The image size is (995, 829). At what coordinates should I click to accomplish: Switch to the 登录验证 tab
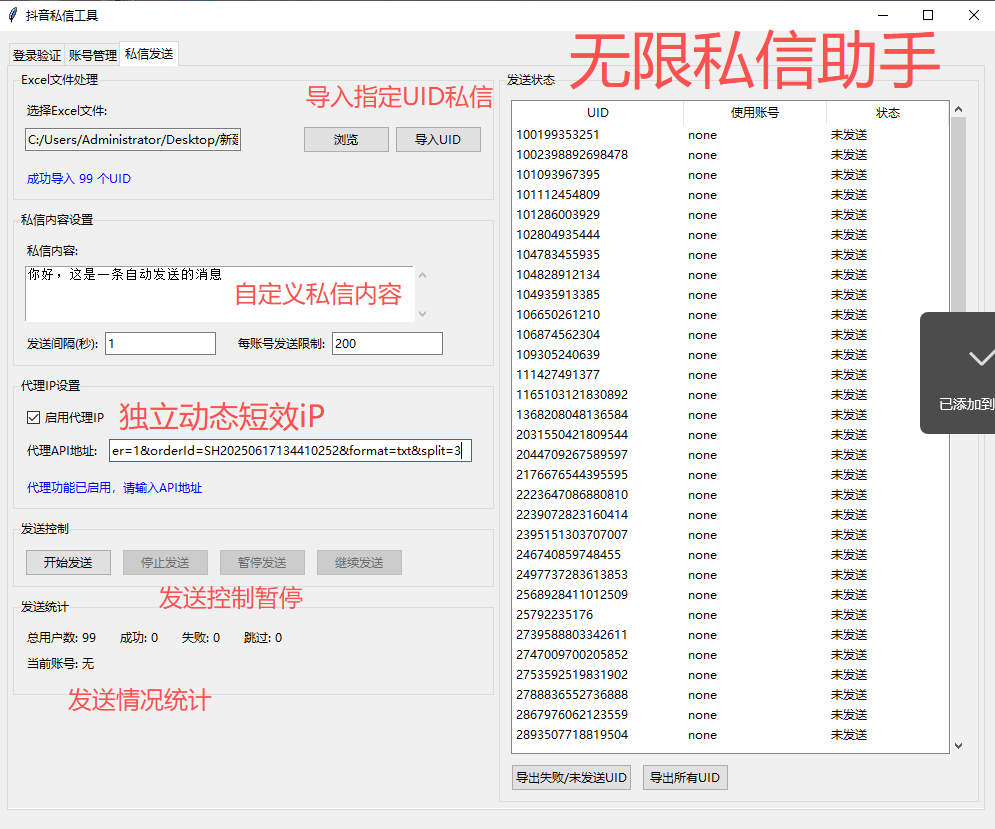(37, 55)
